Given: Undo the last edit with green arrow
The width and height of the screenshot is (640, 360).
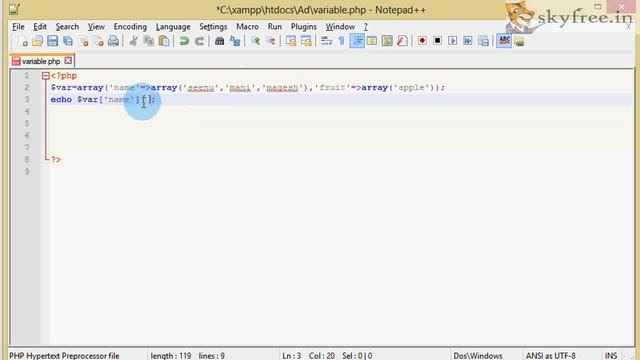Looking at the screenshot, I should pyautogui.click(x=184, y=41).
